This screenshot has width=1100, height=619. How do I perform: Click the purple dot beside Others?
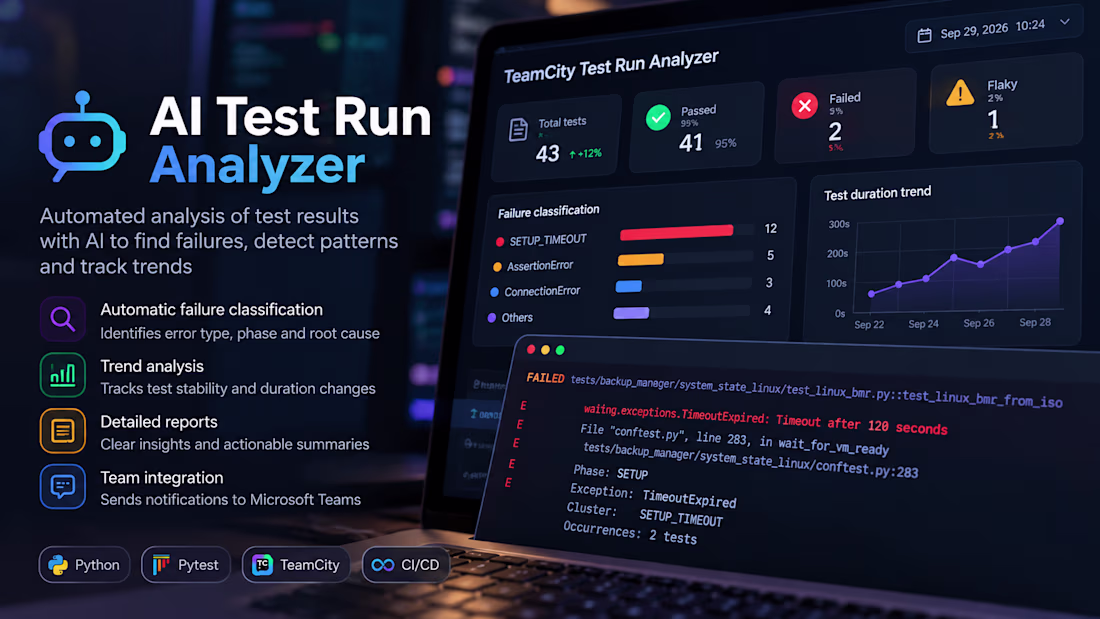(x=492, y=318)
